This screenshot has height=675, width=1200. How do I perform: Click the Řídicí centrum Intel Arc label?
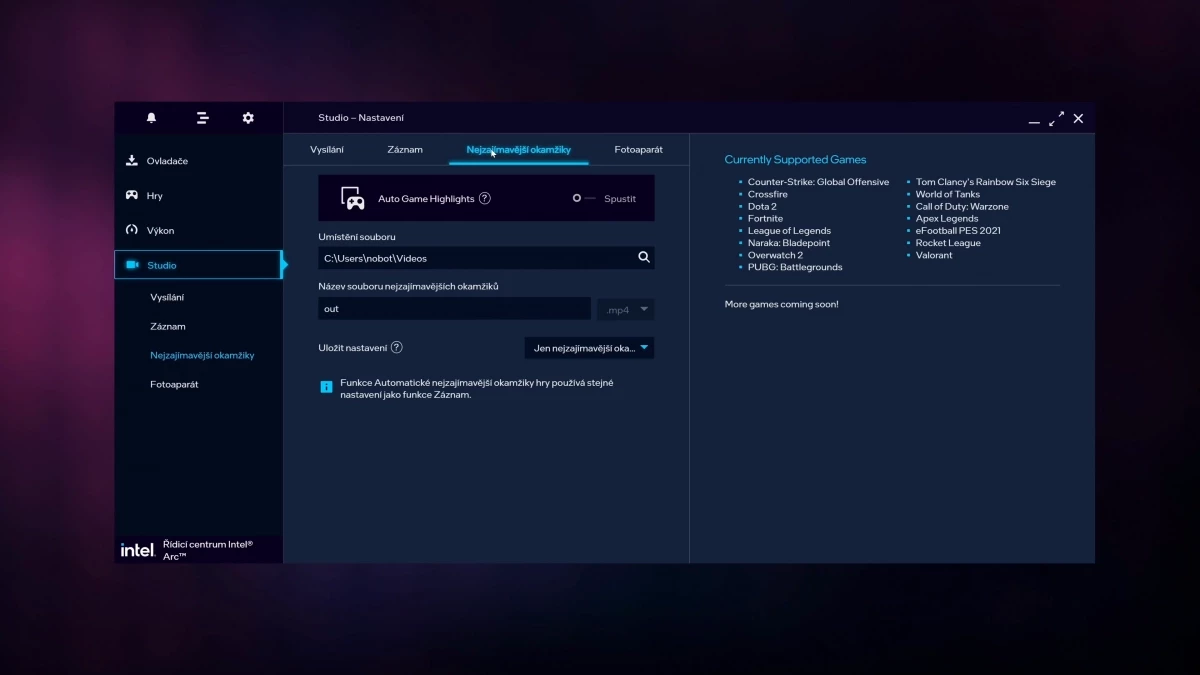point(208,550)
